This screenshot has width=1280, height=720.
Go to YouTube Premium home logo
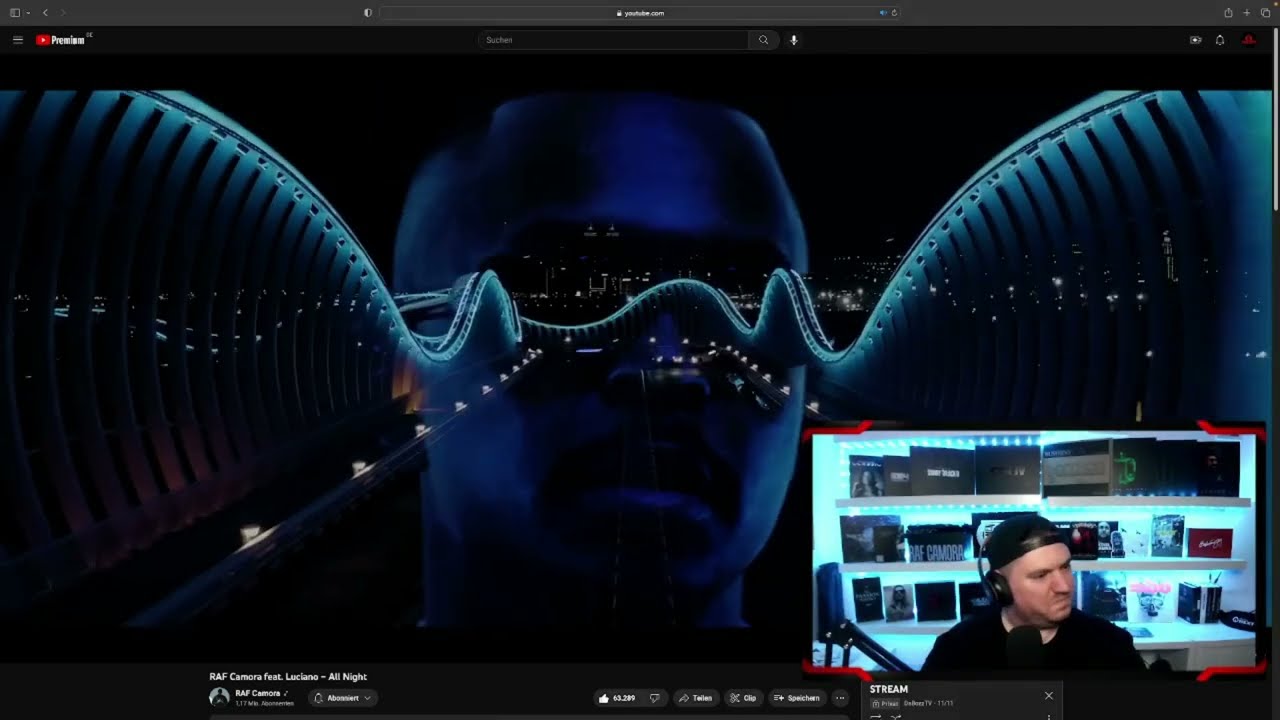60,40
